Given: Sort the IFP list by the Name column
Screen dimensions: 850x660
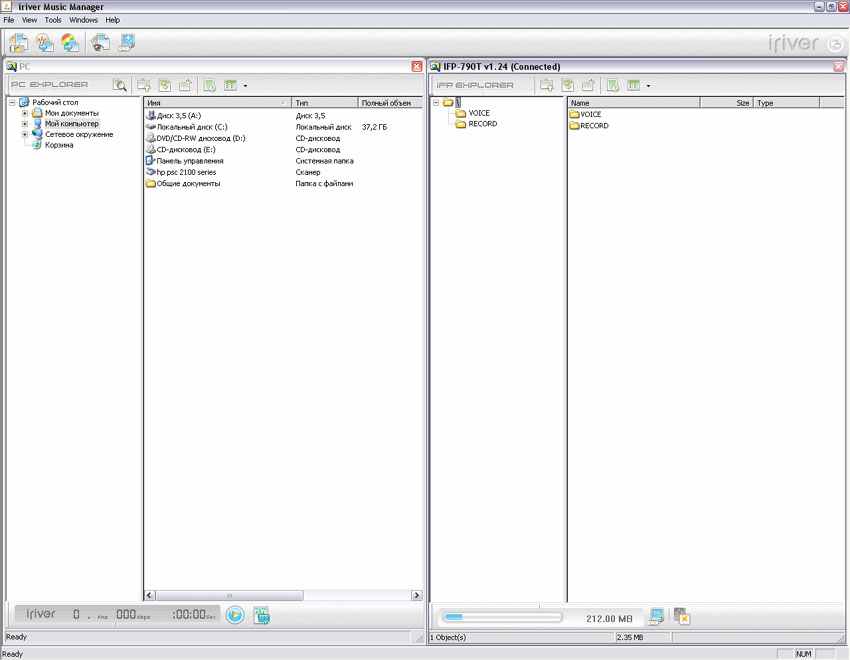Looking at the screenshot, I should coord(634,102).
